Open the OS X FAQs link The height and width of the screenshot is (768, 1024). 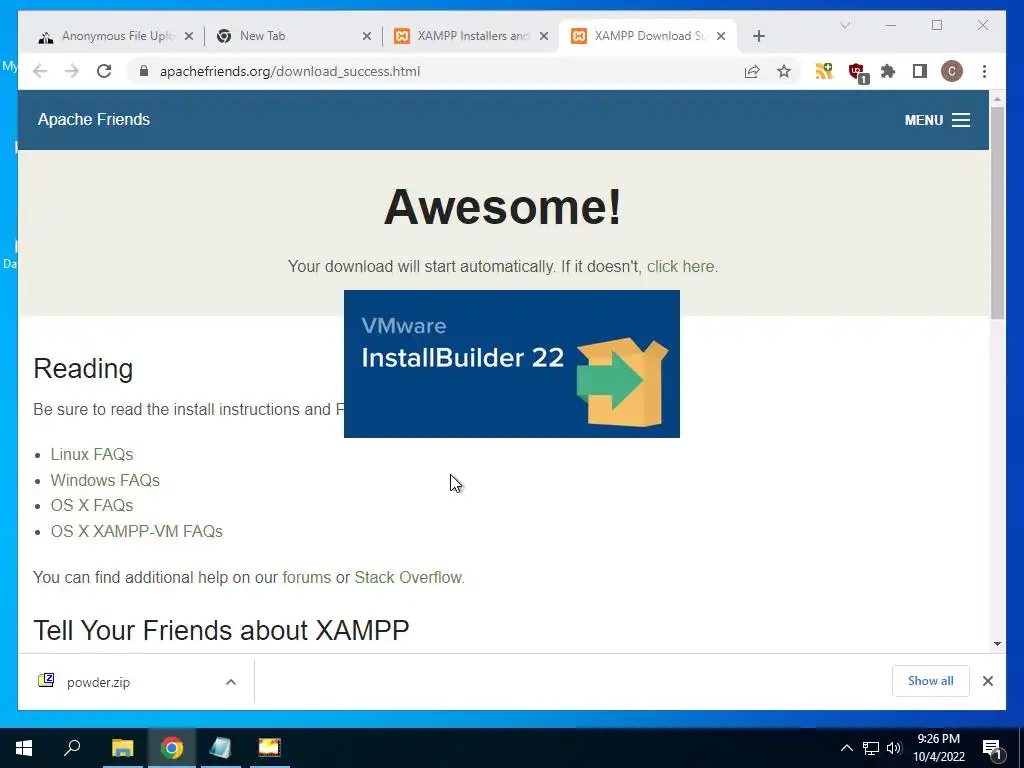coord(91,505)
